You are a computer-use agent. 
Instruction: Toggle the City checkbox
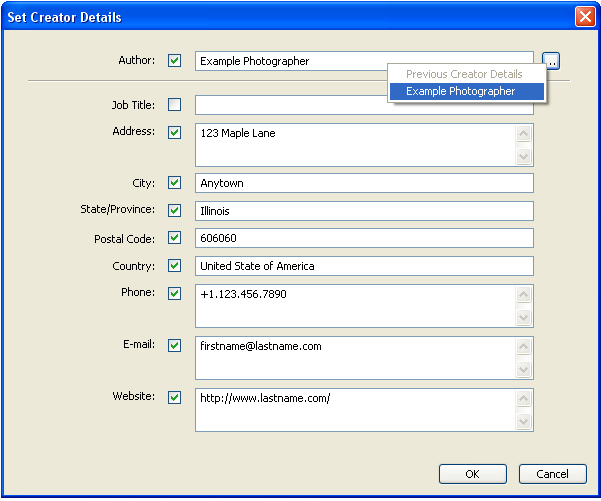click(175, 183)
